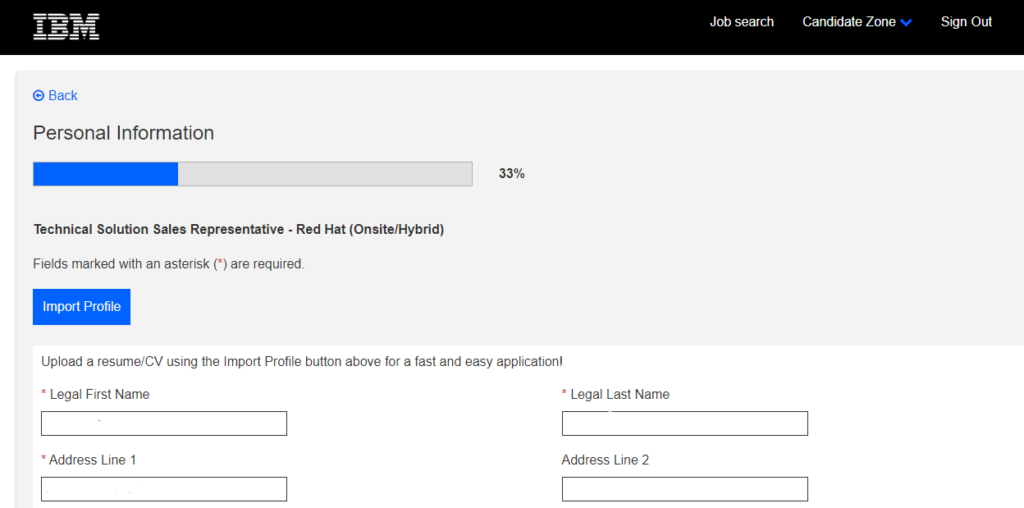The height and width of the screenshot is (508, 1024).
Task: Focus the Legal Last Name field
Action: [684, 423]
